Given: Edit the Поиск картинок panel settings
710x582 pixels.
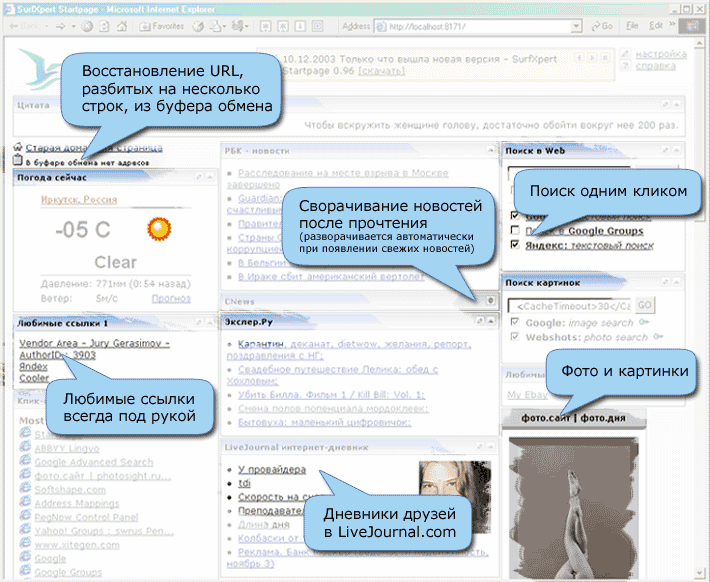Looking at the screenshot, I should [x=665, y=282].
